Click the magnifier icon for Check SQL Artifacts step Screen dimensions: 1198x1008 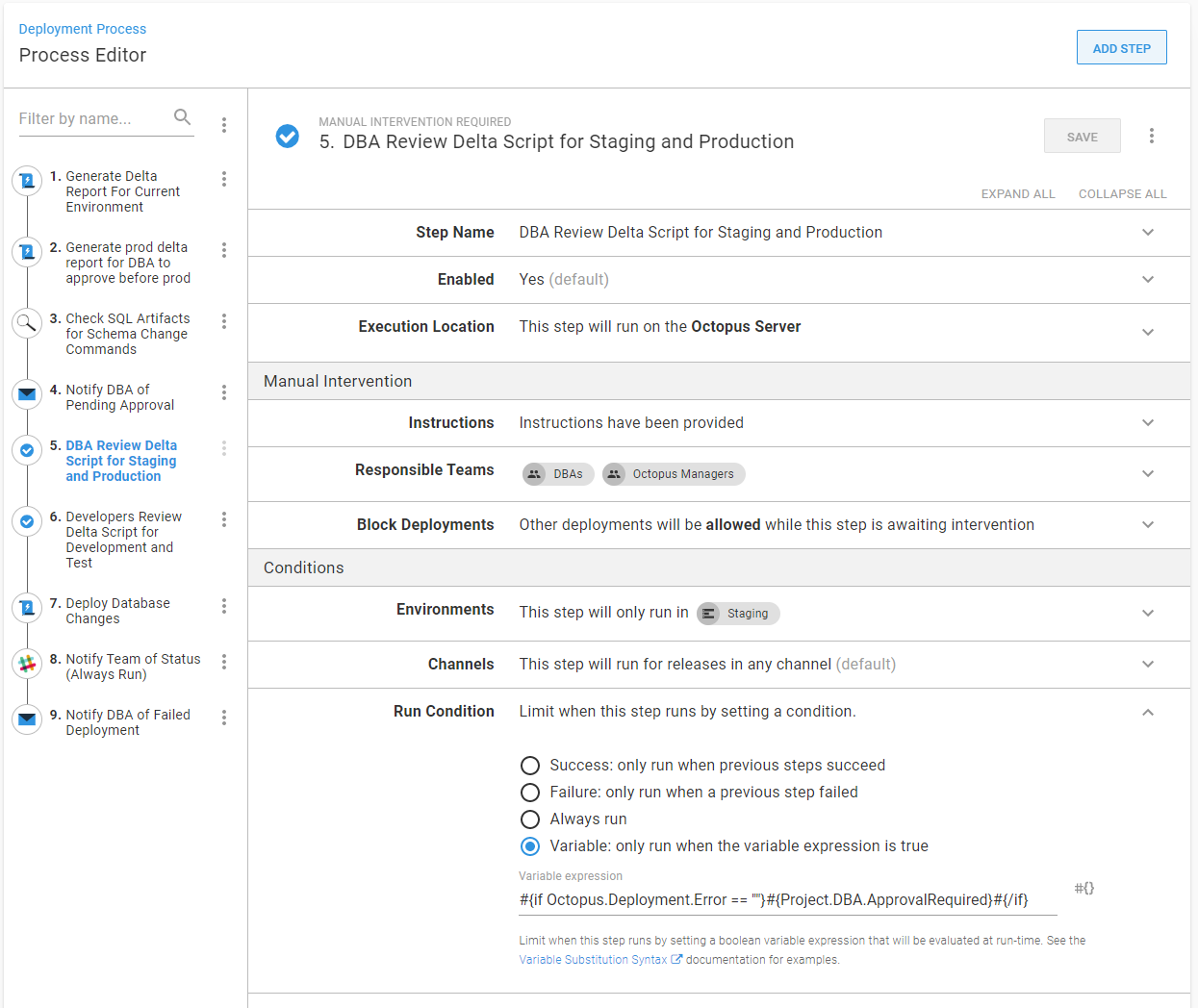27,322
